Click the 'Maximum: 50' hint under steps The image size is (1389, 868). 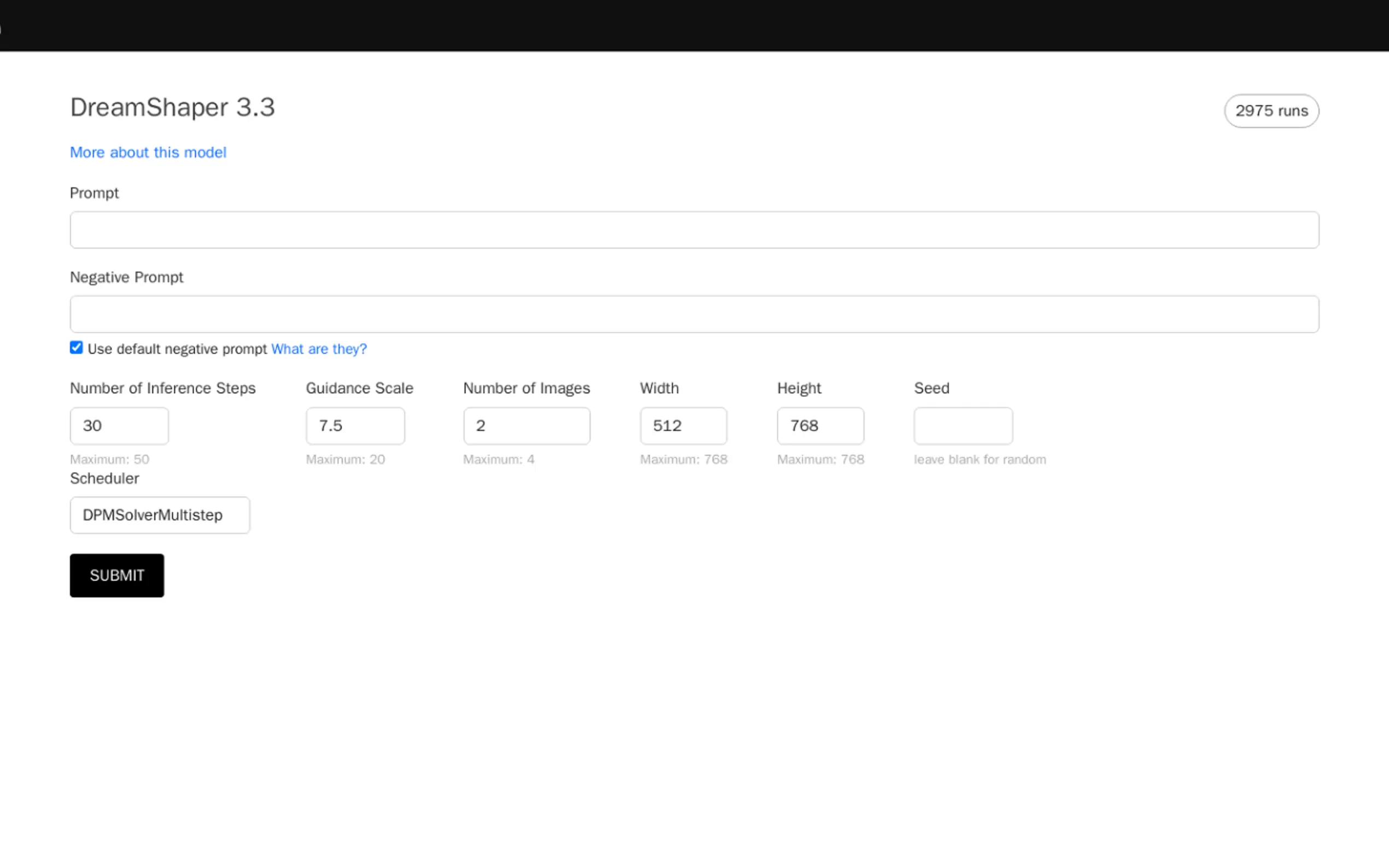coord(109,459)
